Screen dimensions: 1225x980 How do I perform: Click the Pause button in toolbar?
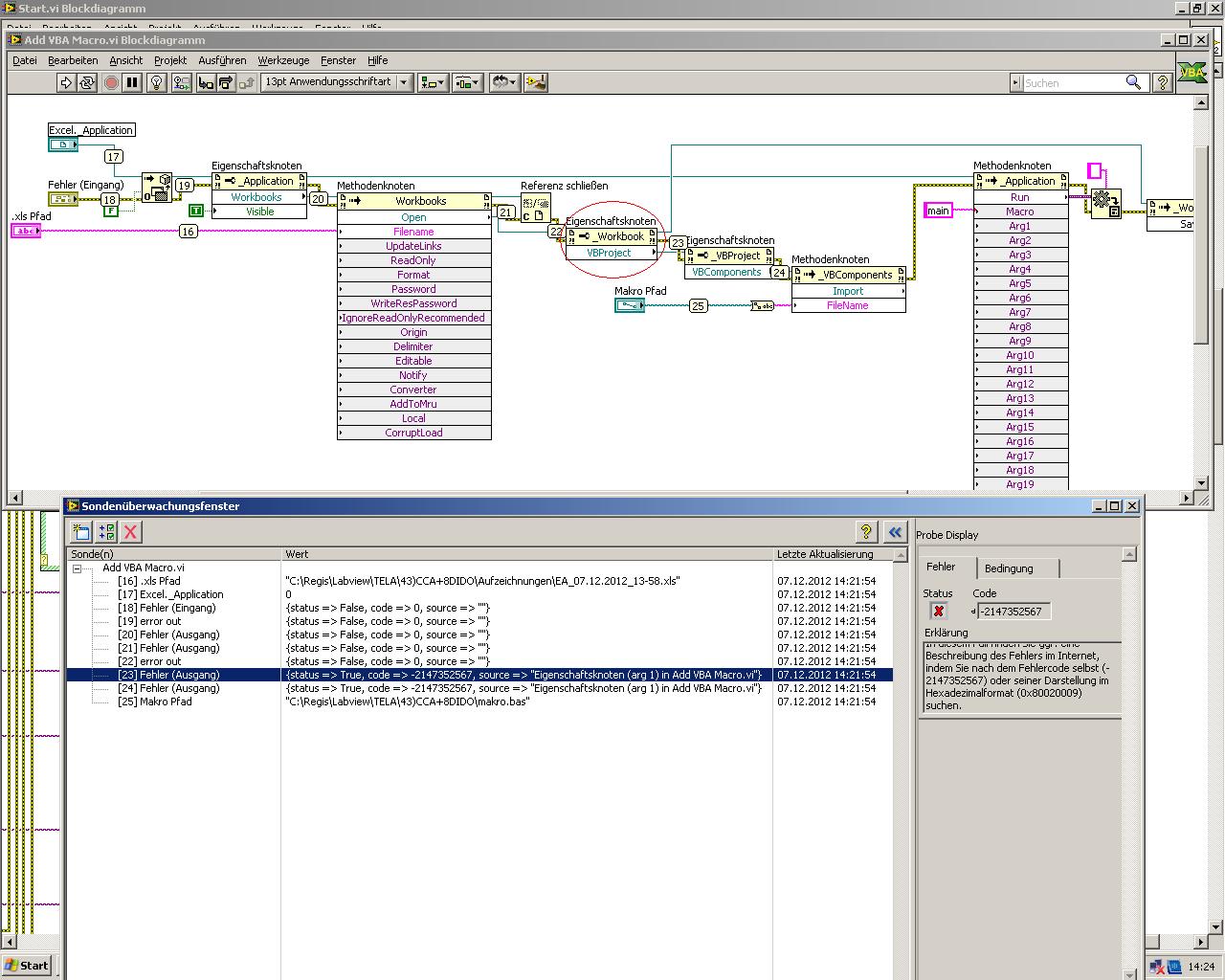(x=132, y=83)
